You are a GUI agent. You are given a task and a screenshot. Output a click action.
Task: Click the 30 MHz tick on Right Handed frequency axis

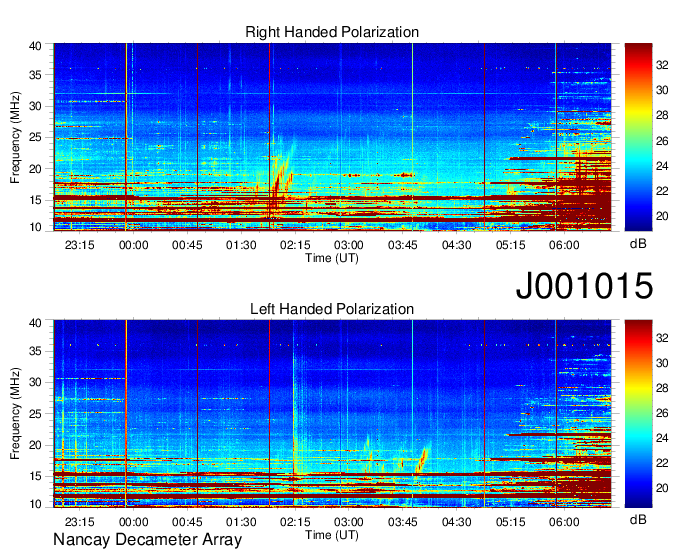click(x=35, y=106)
